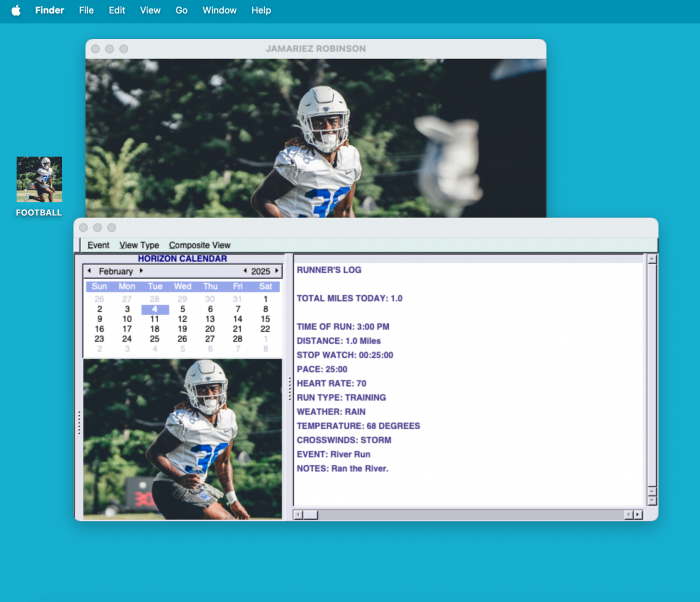Open the Window menu in menu bar

tap(219, 10)
